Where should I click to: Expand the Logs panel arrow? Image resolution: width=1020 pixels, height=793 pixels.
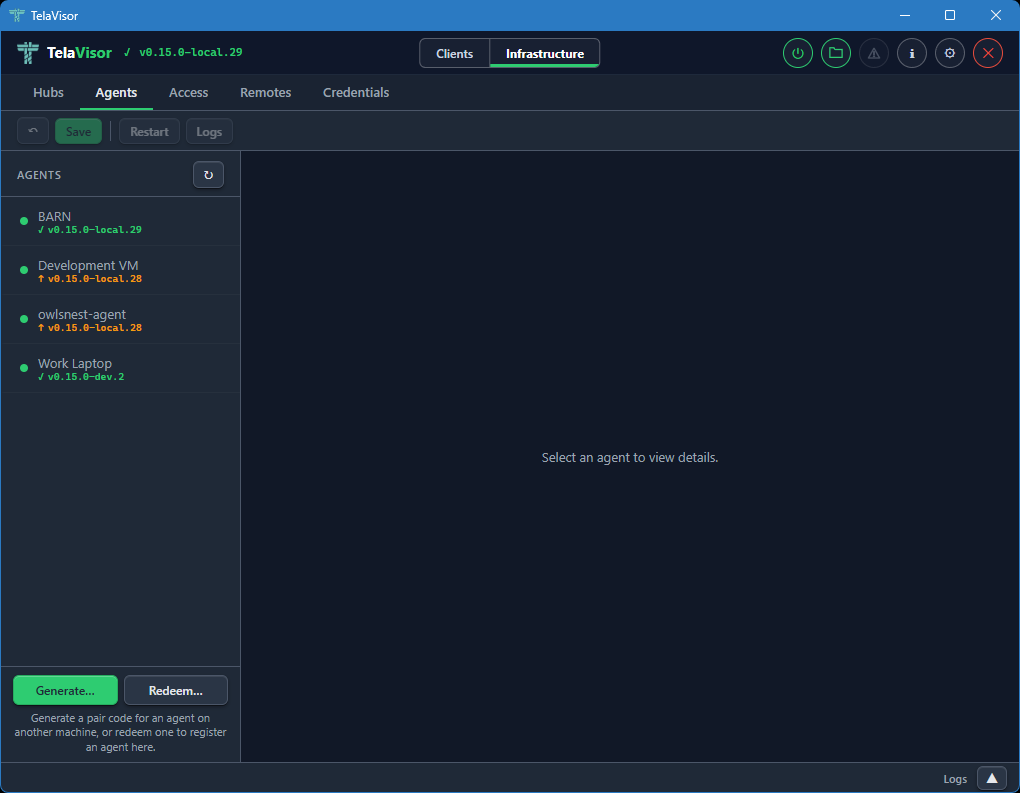pyautogui.click(x=991, y=779)
